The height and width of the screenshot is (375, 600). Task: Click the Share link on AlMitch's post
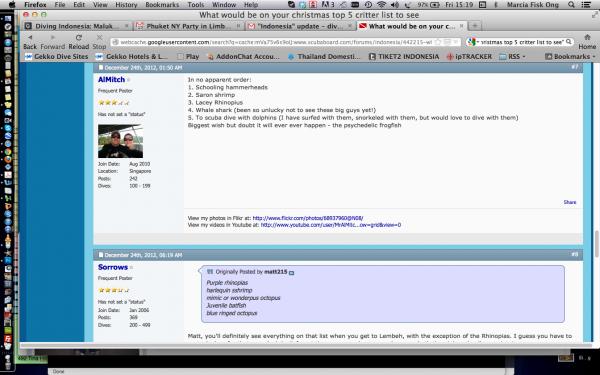coord(569,202)
